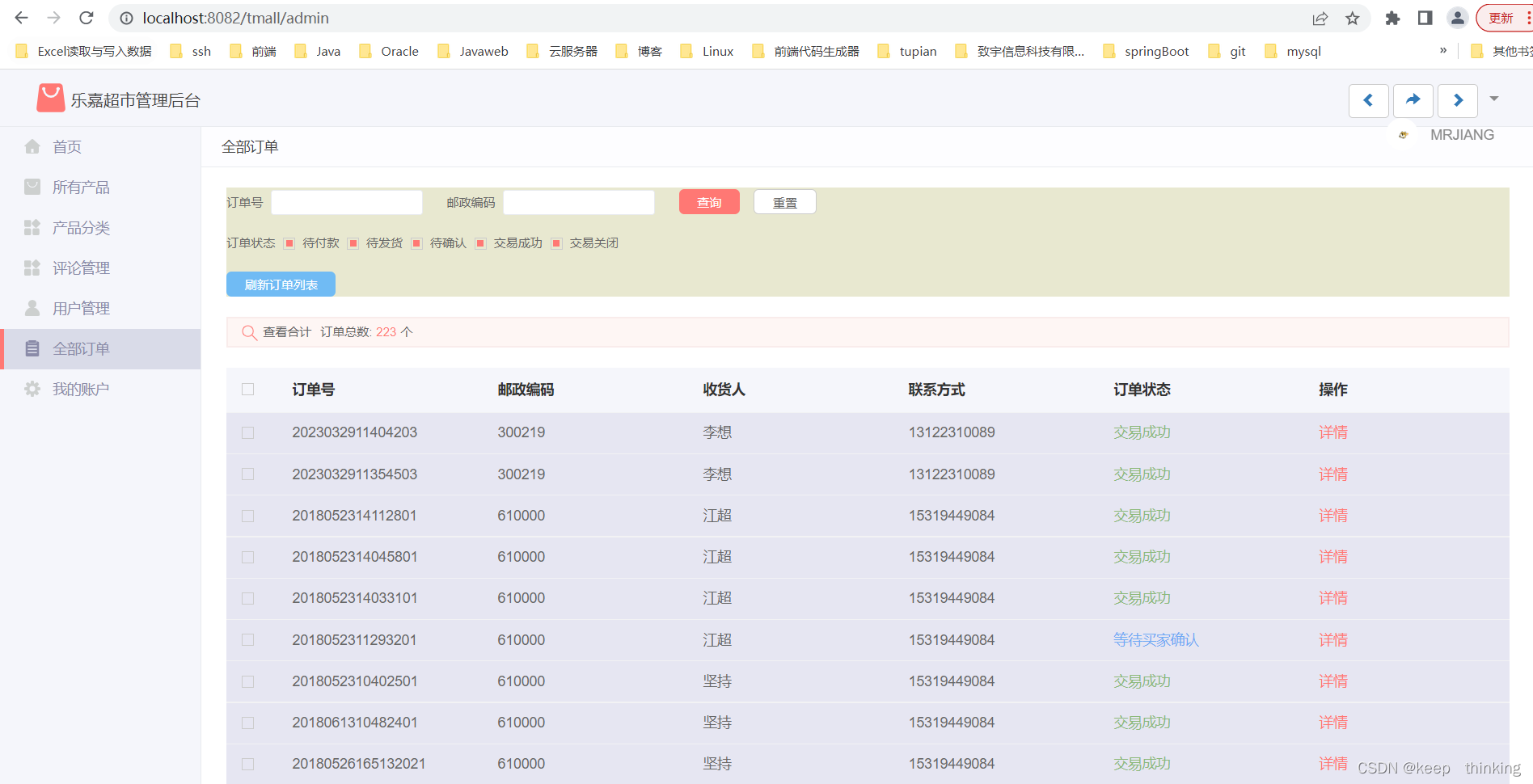Click the red shopping bag logo

coord(50,98)
